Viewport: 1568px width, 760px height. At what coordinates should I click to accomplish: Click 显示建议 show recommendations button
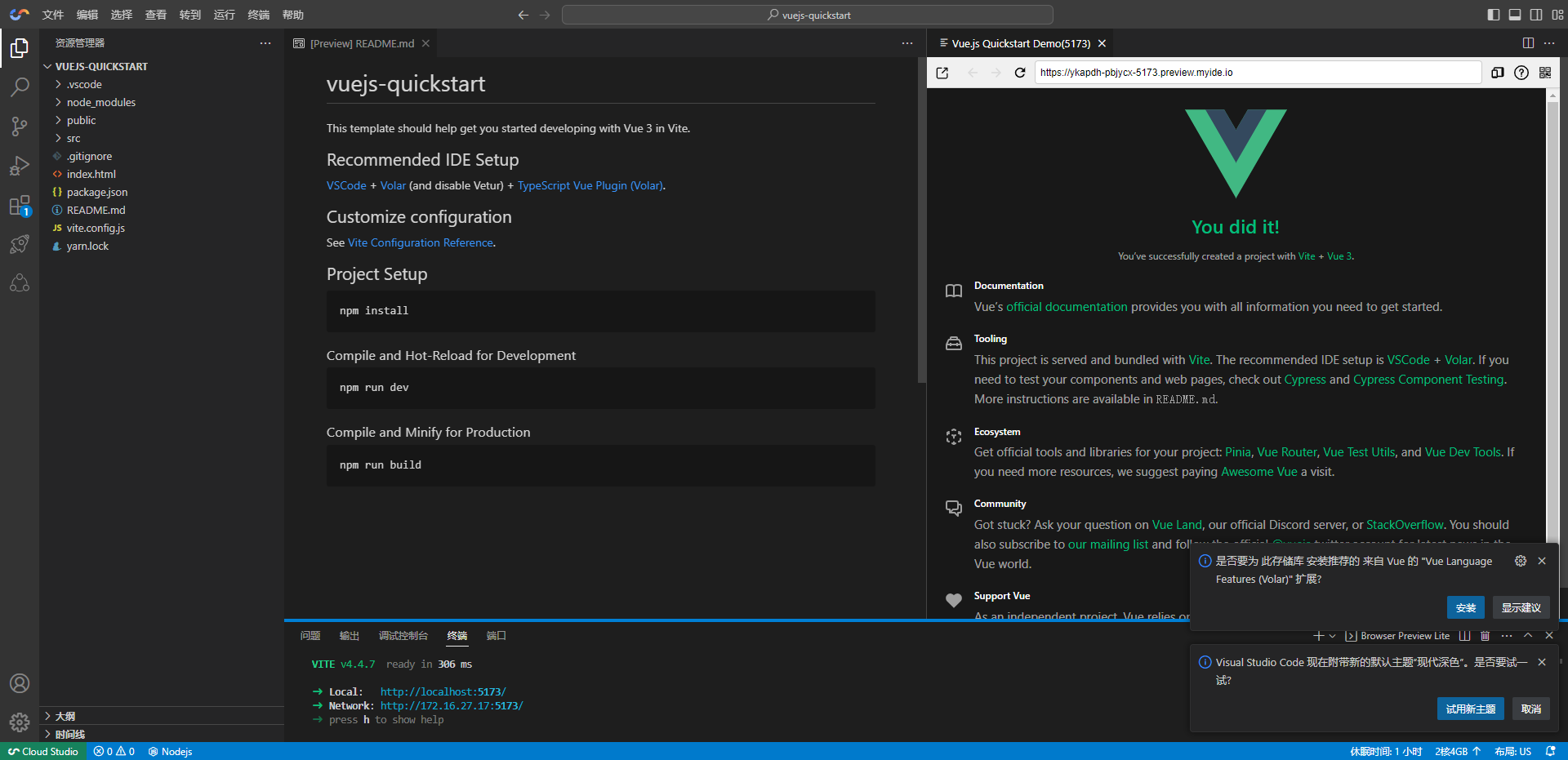1521,607
